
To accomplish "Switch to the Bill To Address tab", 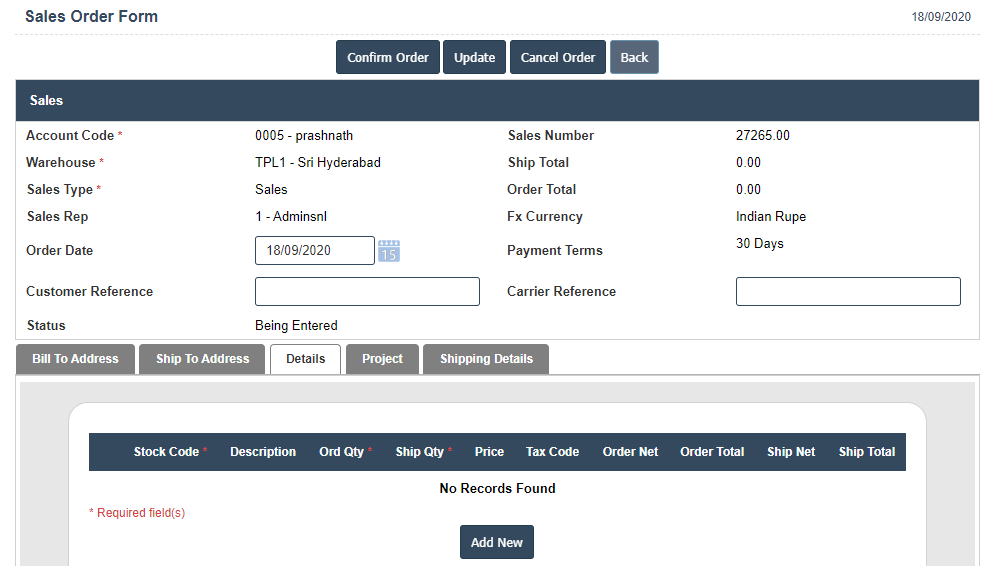I will (75, 359).
